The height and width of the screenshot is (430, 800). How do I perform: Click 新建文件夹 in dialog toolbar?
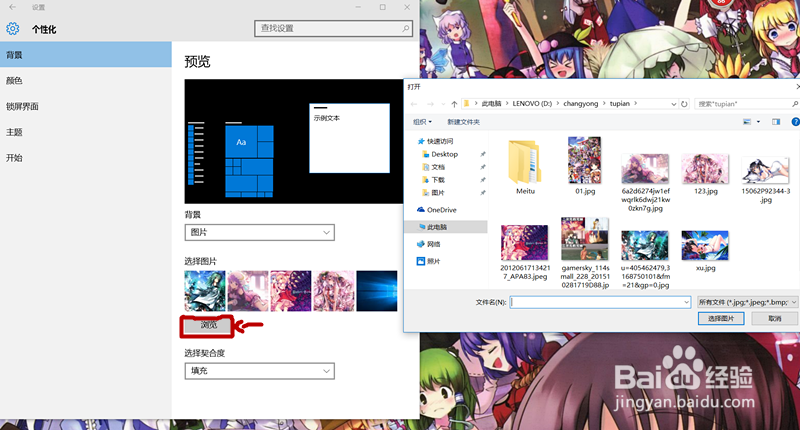(x=463, y=122)
